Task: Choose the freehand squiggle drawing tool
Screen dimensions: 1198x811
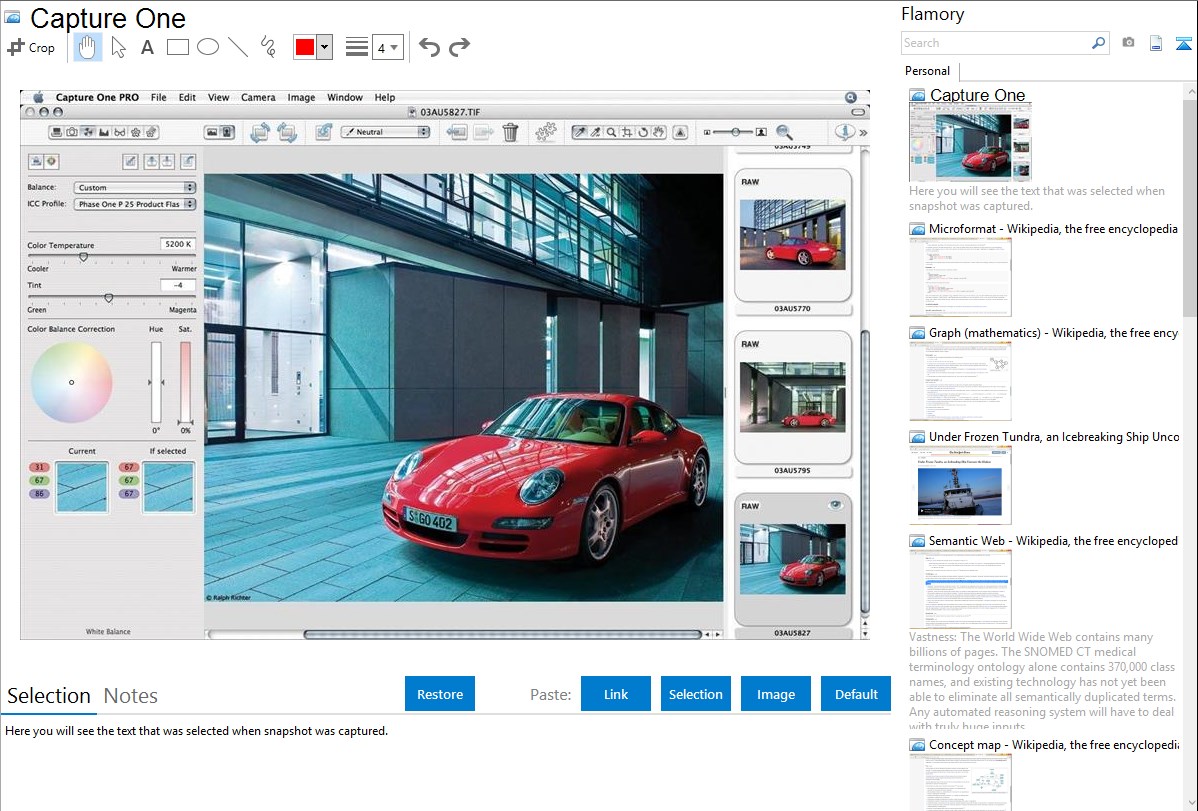Action: [x=268, y=47]
